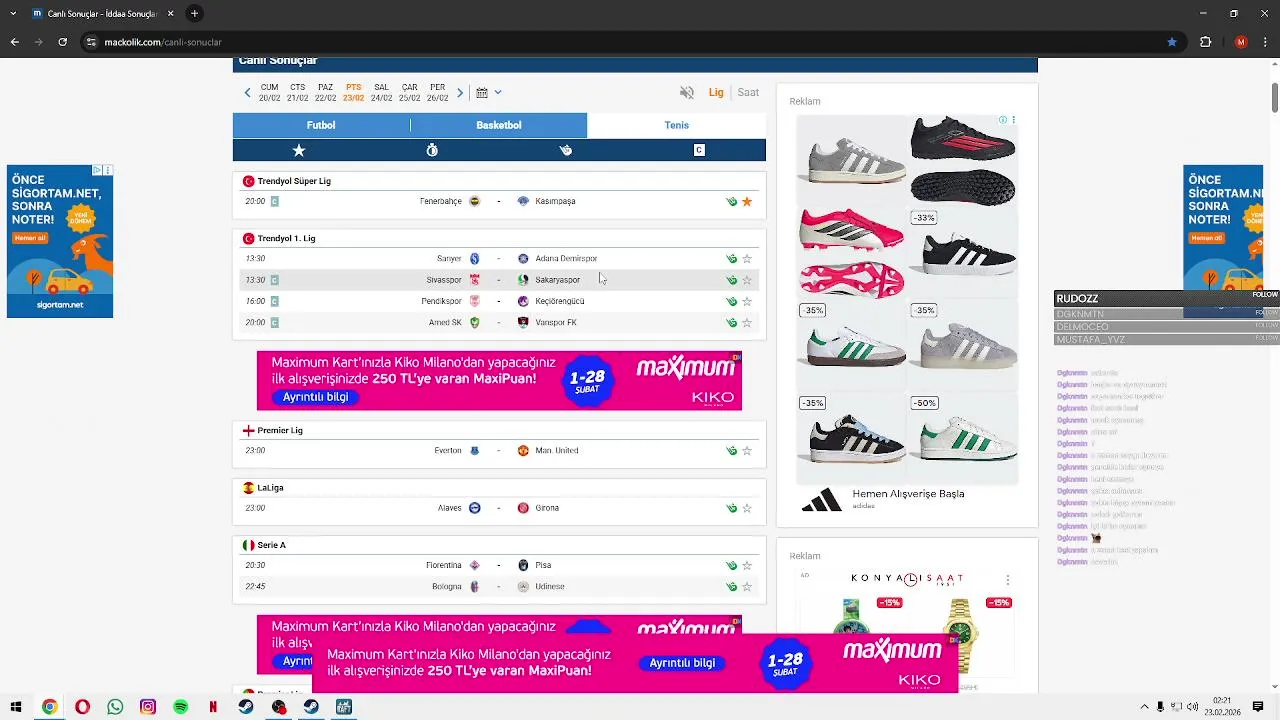Open the Windows Start menu

point(16,707)
